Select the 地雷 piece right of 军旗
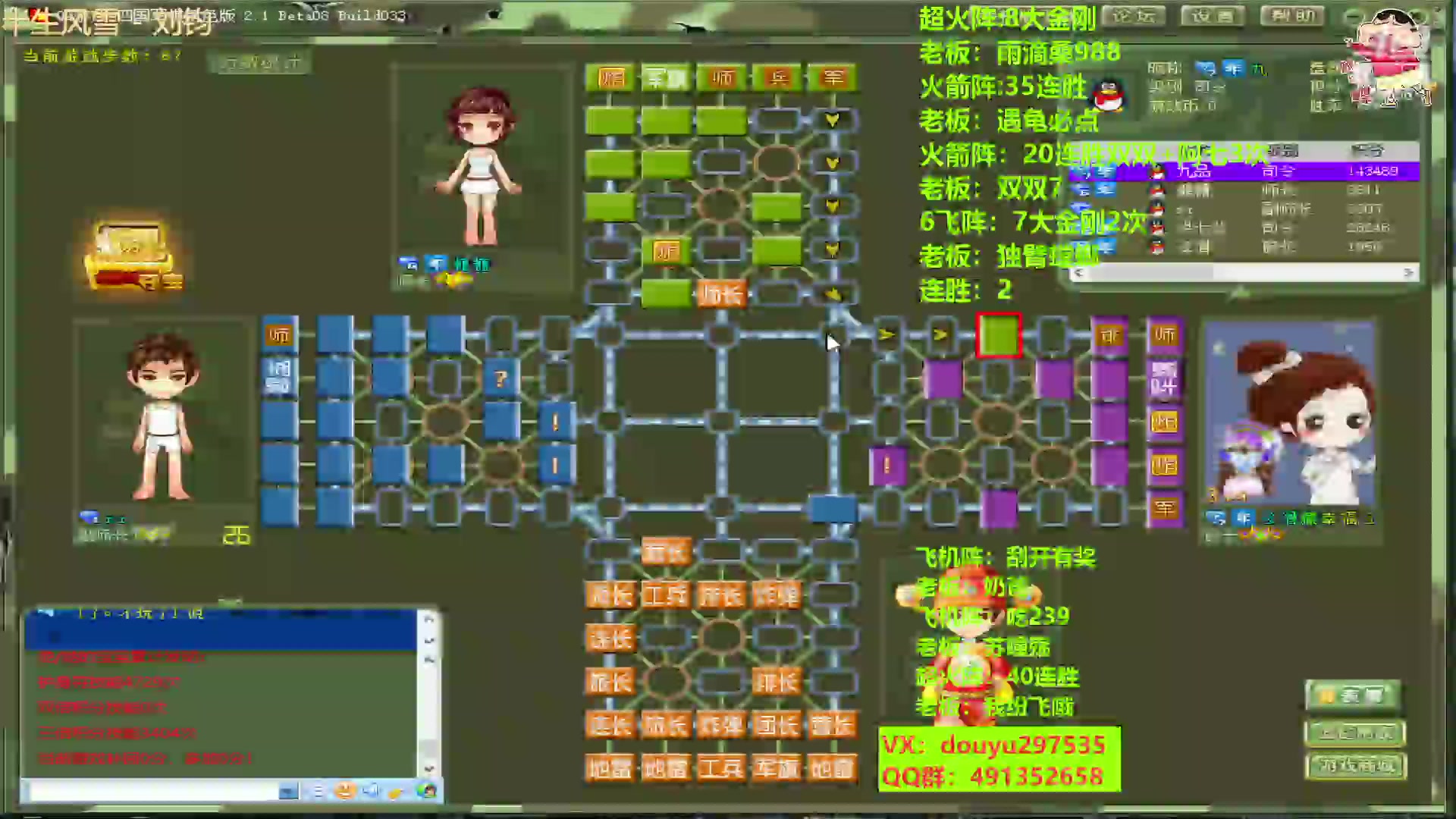 (833, 768)
